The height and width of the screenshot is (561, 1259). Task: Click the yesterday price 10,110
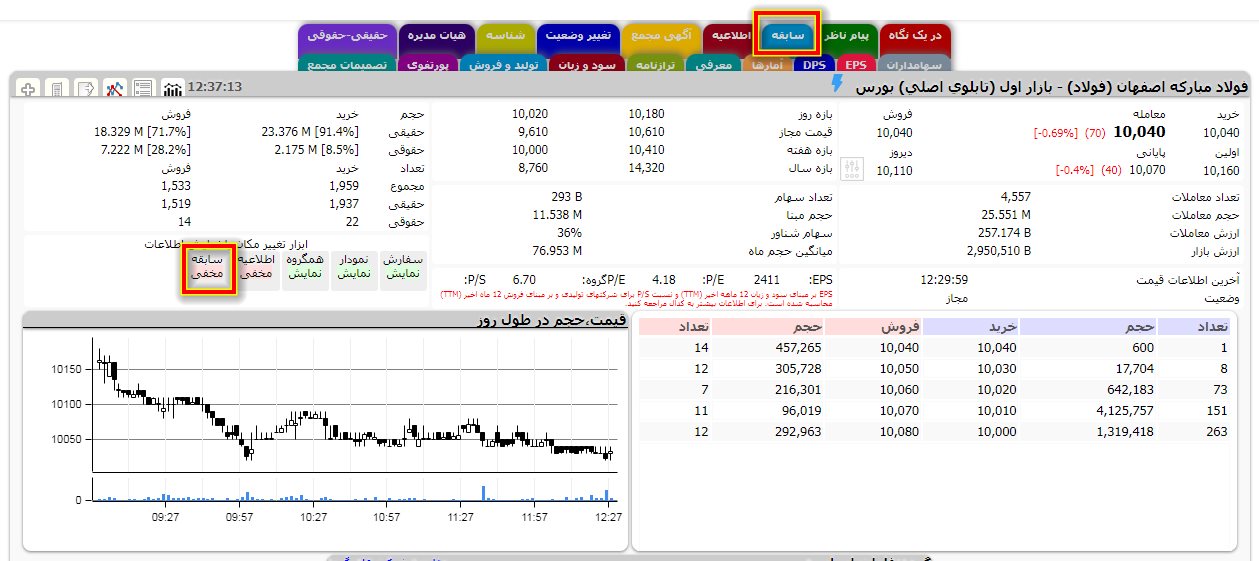pyautogui.click(x=894, y=170)
